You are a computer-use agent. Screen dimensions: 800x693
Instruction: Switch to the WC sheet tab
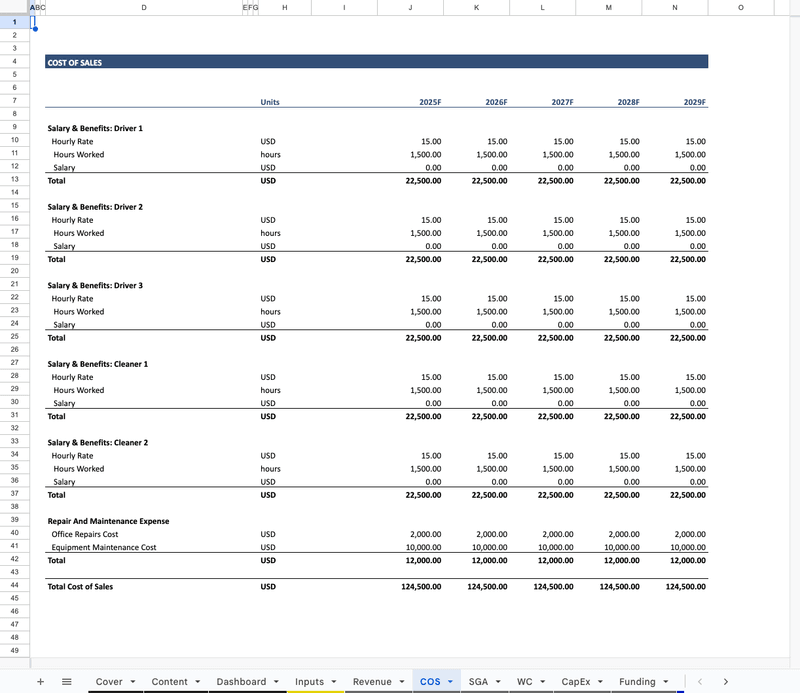[524, 682]
